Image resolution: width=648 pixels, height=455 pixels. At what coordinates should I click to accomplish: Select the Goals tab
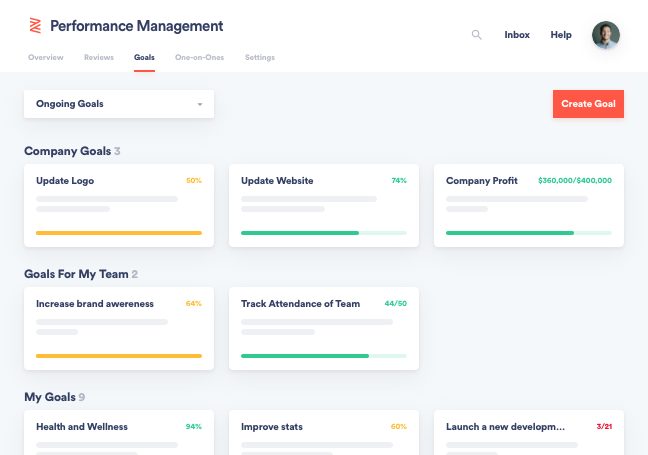(x=144, y=57)
